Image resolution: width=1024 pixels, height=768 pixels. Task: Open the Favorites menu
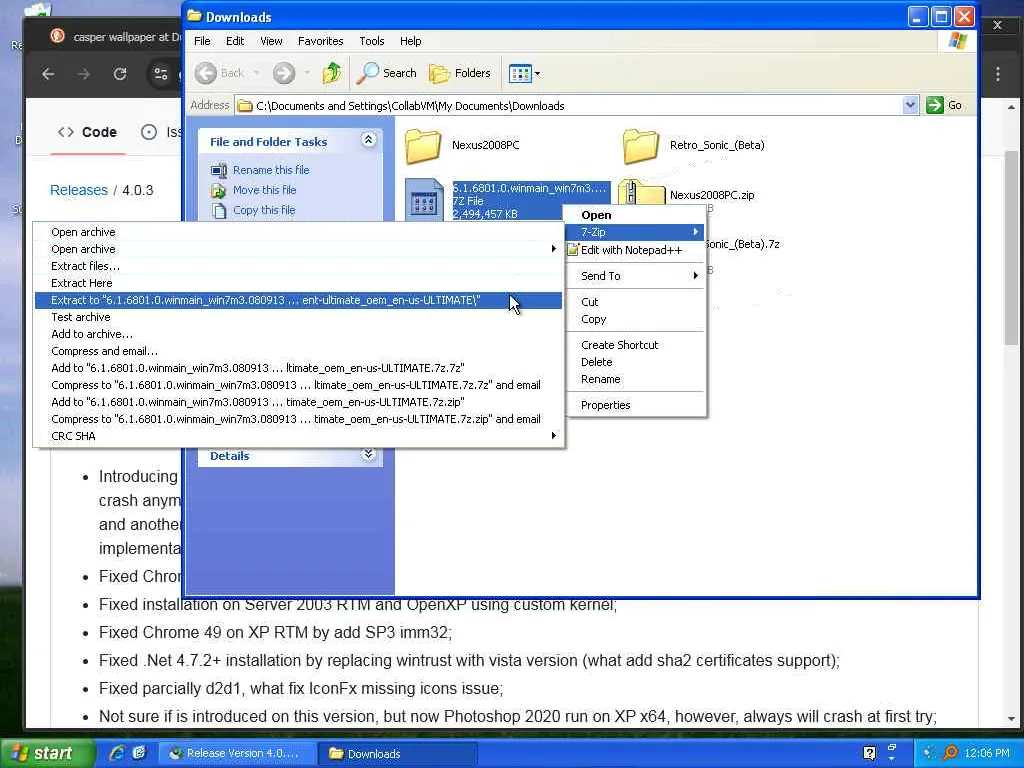coord(320,40)
